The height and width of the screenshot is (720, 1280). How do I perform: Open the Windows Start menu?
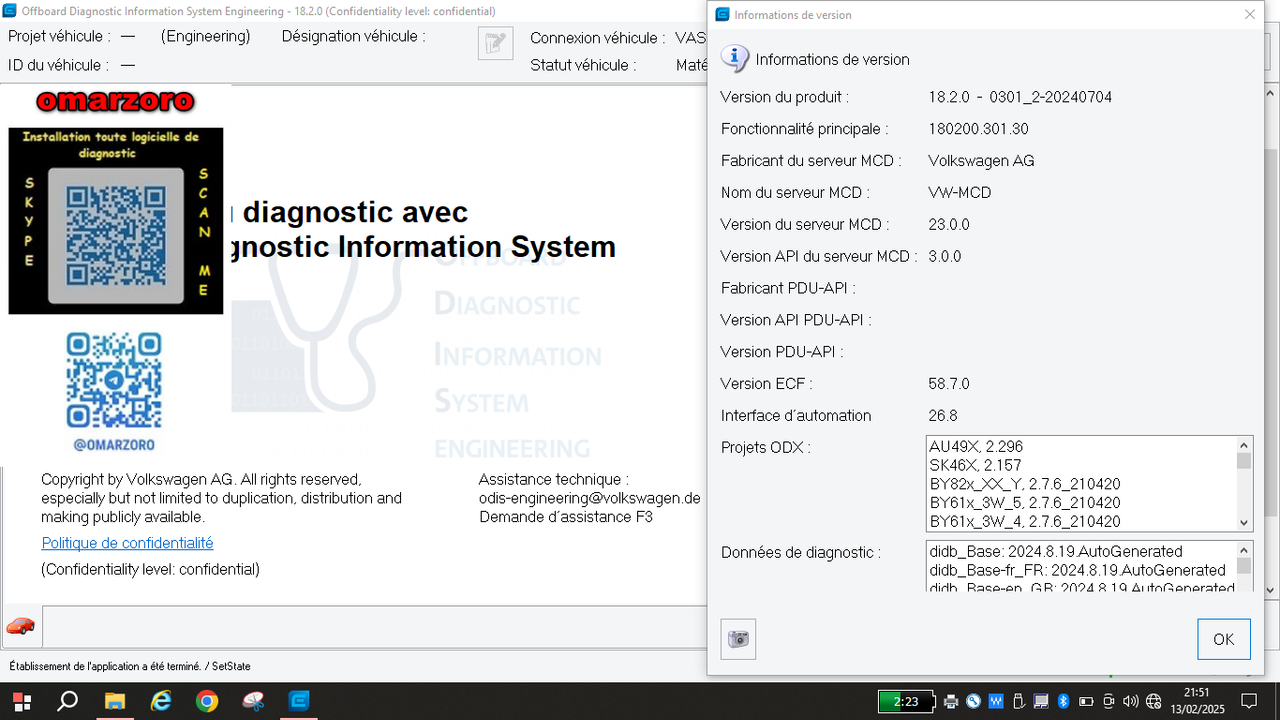[21, 701]
